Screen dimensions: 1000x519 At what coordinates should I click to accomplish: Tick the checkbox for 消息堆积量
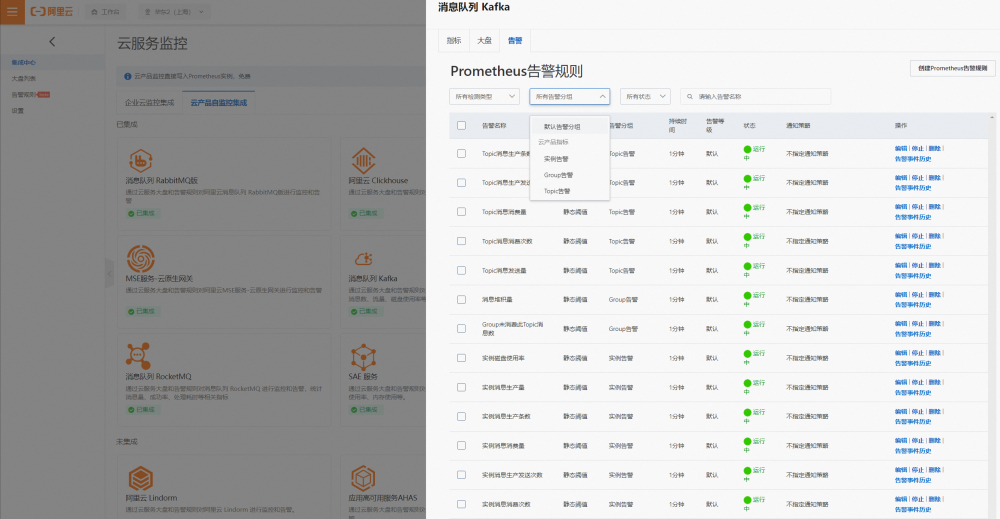[461, 299]
